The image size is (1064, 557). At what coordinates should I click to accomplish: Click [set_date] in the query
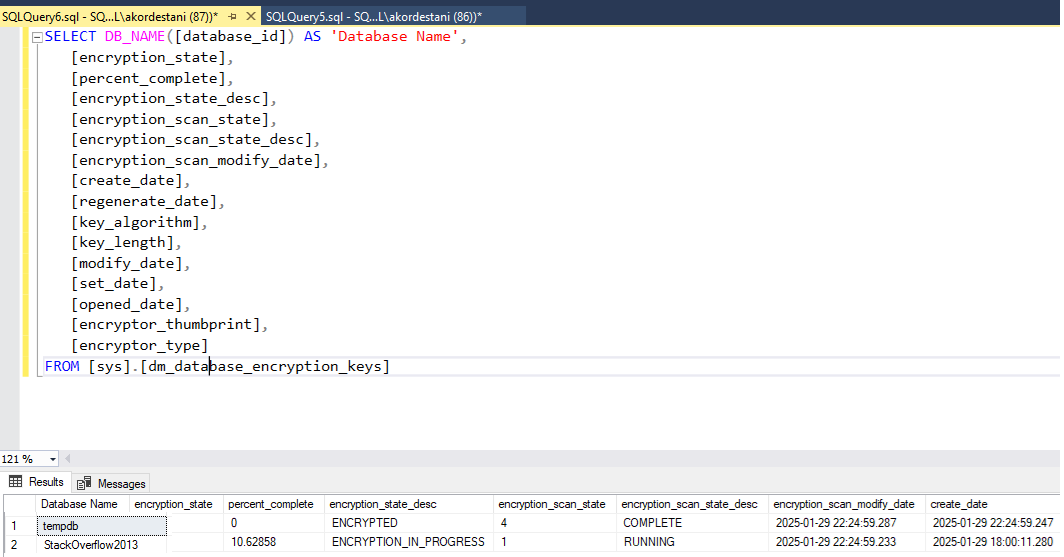pos(113,284)
